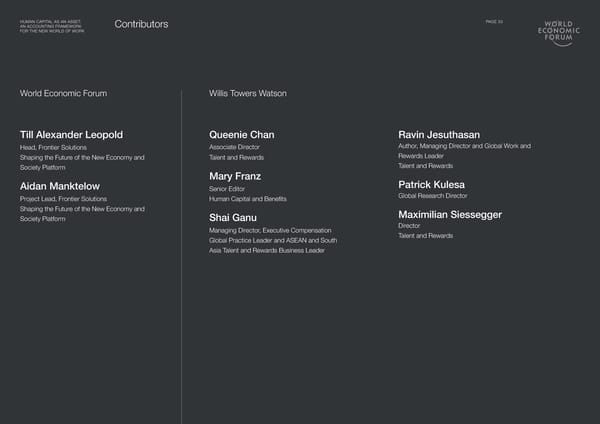Click 'Talent and Rewards' under Maximilian Siessegger
600x424 pixels.
click(426, 236)
